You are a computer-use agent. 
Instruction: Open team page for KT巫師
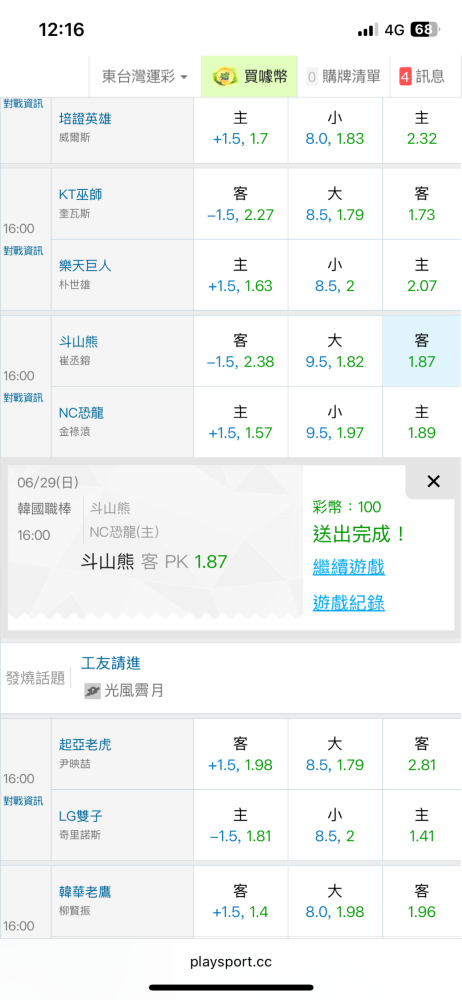point(80,194)
